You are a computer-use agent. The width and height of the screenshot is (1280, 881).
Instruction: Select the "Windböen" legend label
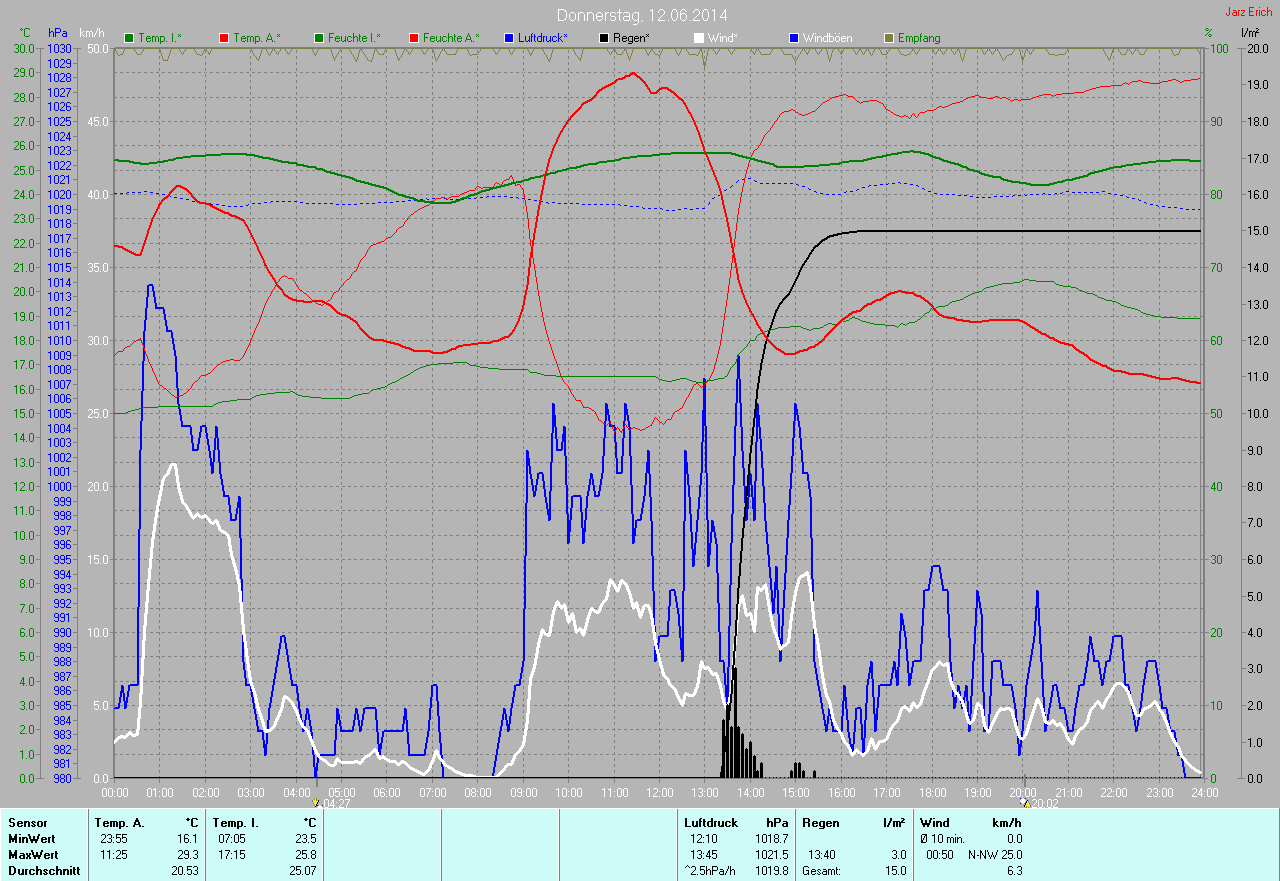[828, 38]
